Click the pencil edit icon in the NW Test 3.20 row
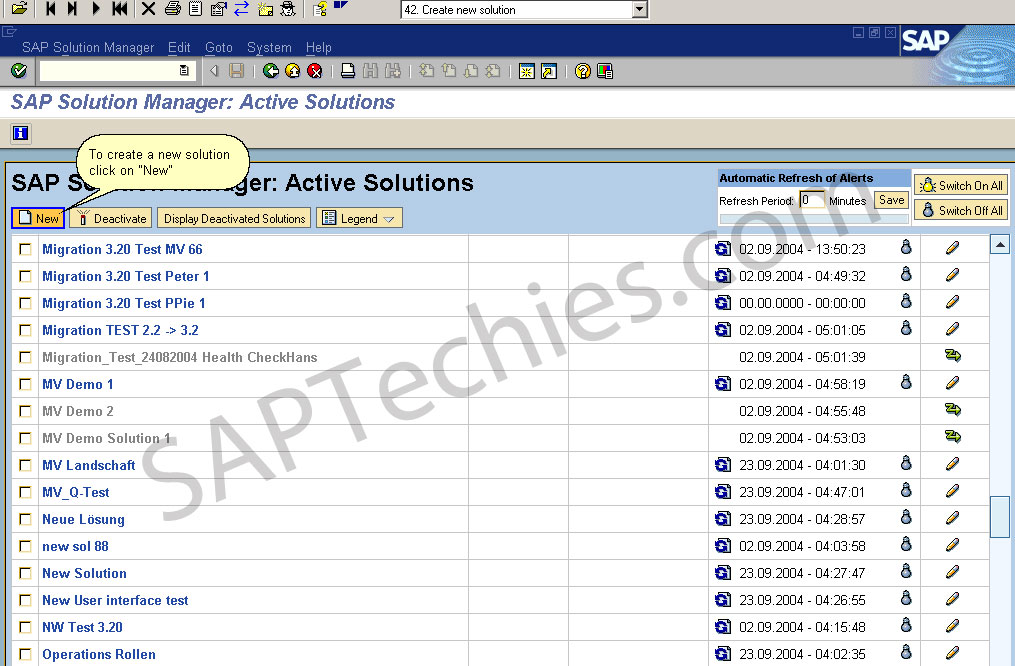This screenshot has width=1015, height=666. (x=952, y=626)
